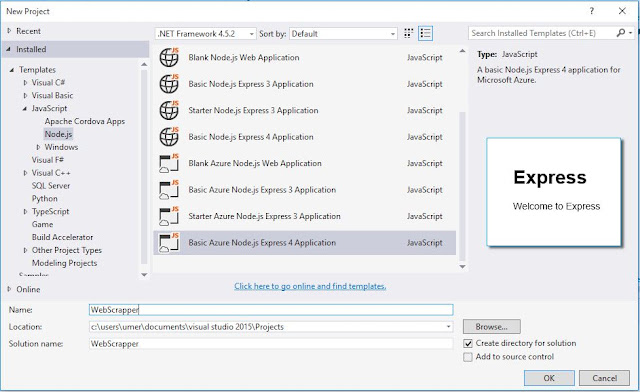Image resolution: width=640 pixels, height=392 pixels.
Task: Expand the TypeScript node
Action: pyautogui.click(x=25, y=212)
